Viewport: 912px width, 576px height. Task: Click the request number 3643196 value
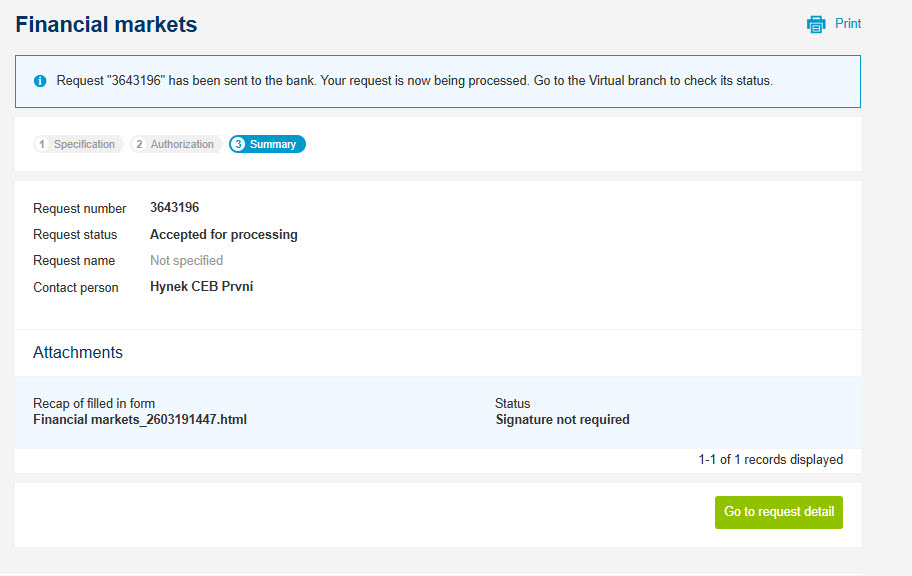(174, 208)
